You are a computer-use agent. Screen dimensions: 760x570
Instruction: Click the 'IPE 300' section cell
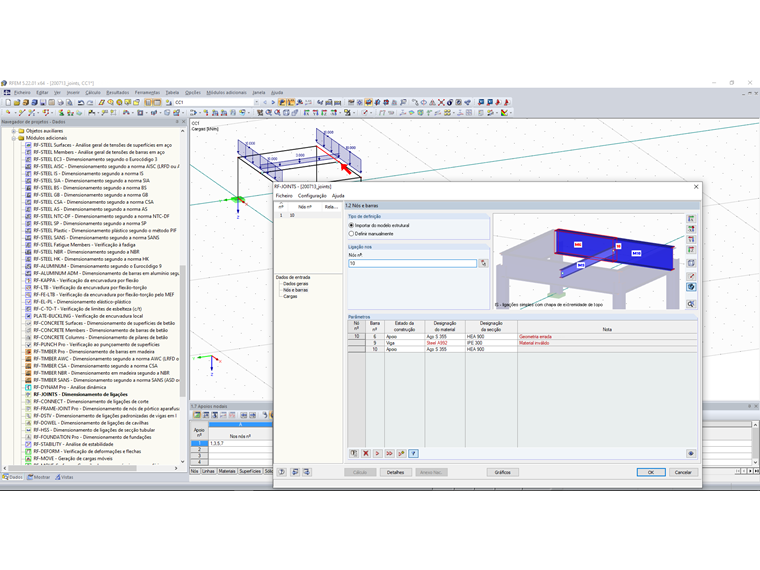pos(491,343)
